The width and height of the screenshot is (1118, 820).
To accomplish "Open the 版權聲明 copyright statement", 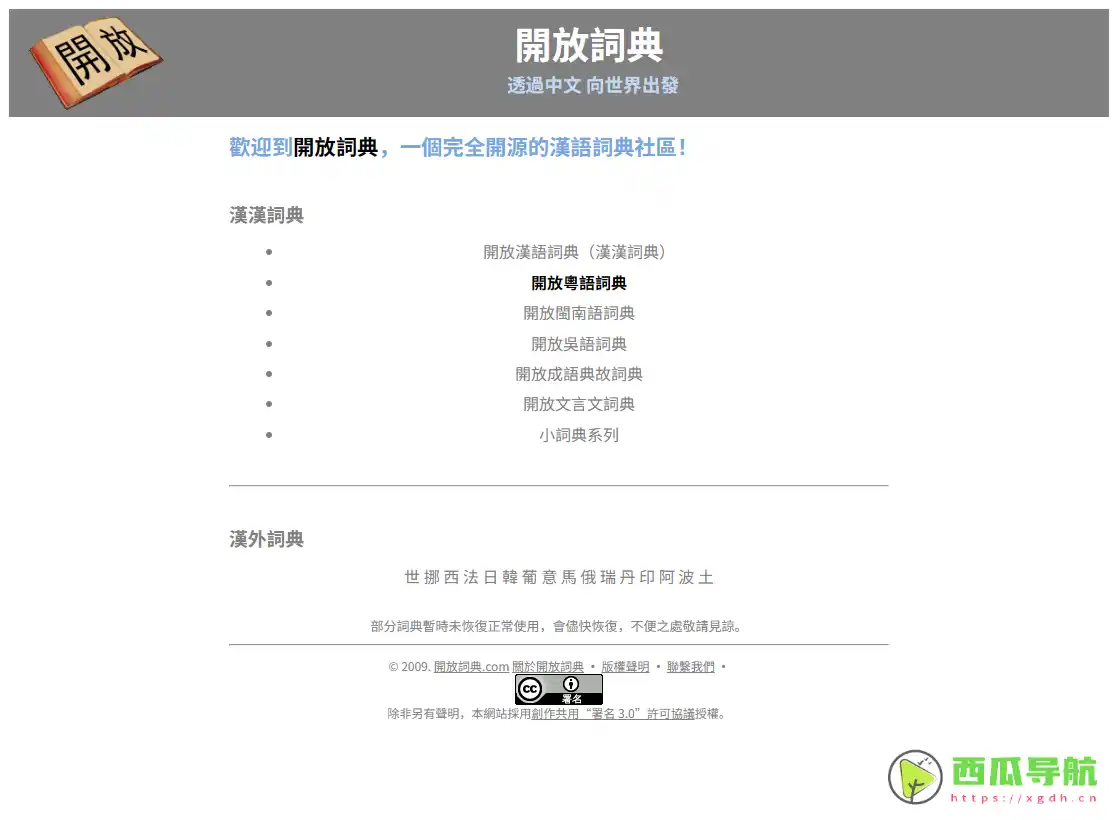I will point(627,667).
